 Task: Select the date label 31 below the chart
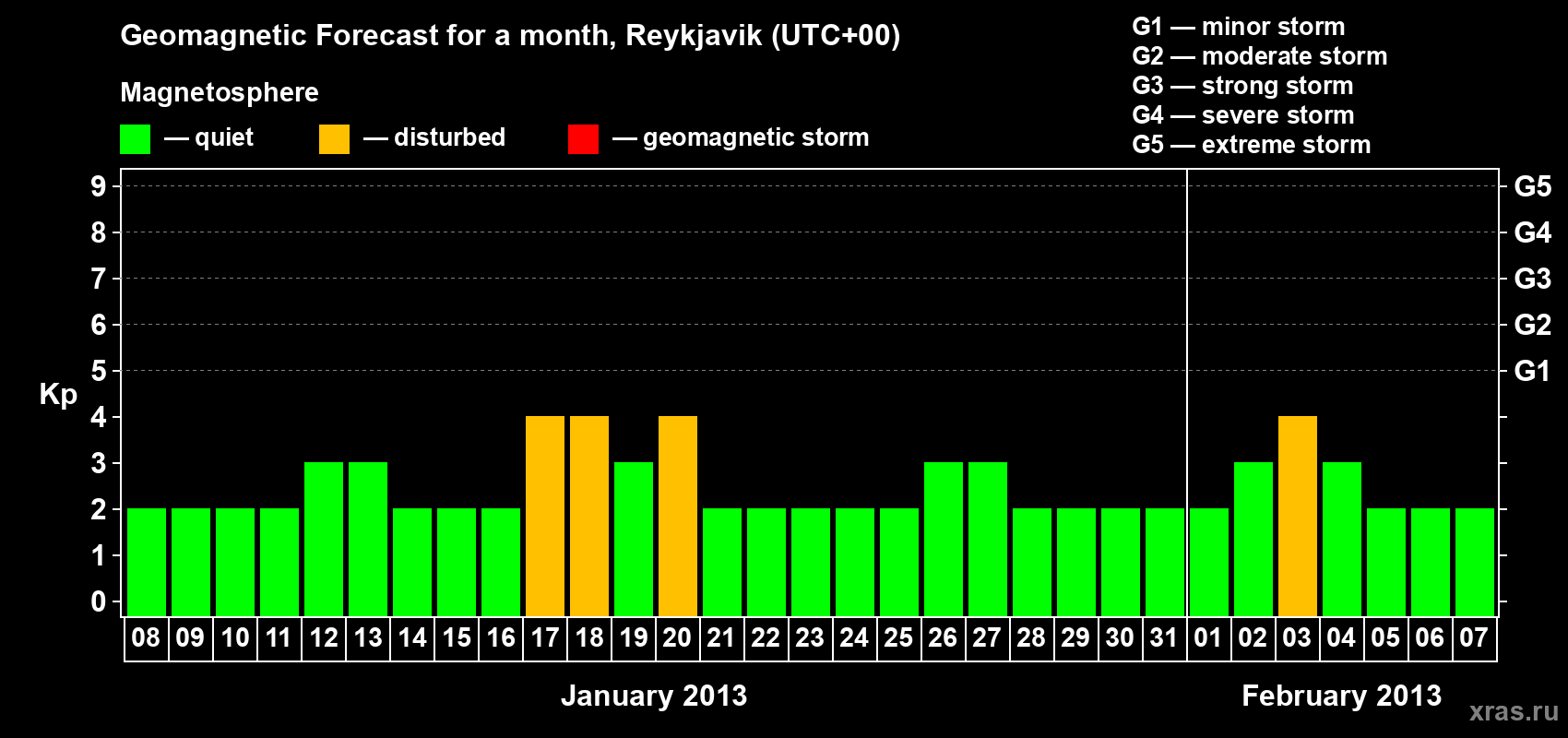[1164, 638]
